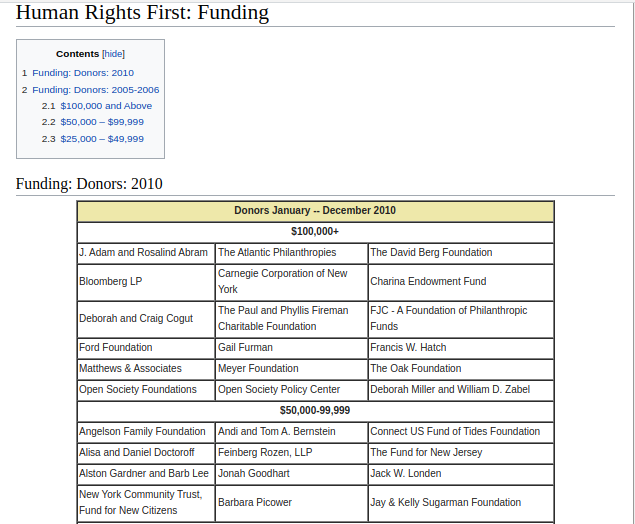Select cell Paul and Phyllis Fireman Charitable Foundation
The width and height of the screenshot is (635, 524).
coord(291,319)
